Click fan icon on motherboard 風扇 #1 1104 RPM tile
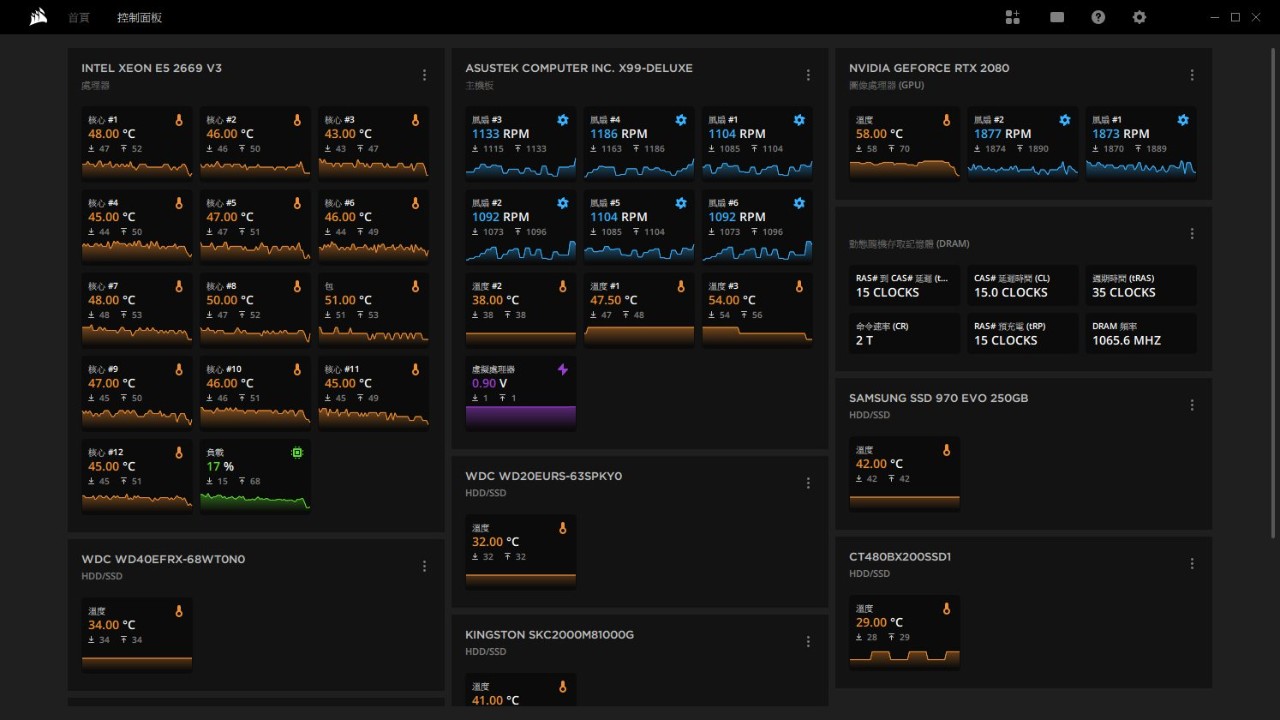 pos(799,120)
